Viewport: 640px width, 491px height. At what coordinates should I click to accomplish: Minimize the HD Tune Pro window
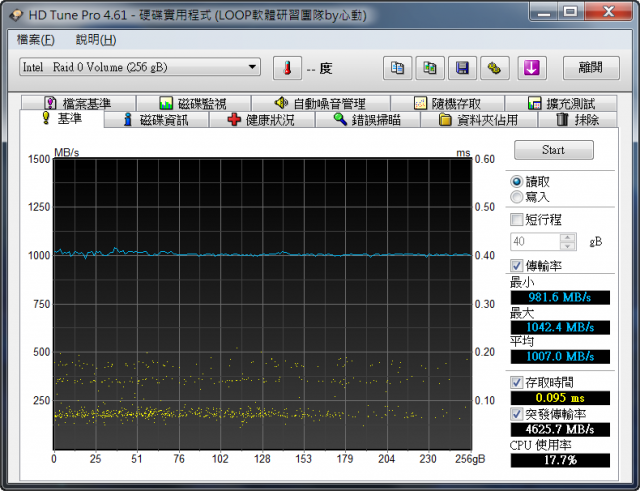click(x=544, y=11)
